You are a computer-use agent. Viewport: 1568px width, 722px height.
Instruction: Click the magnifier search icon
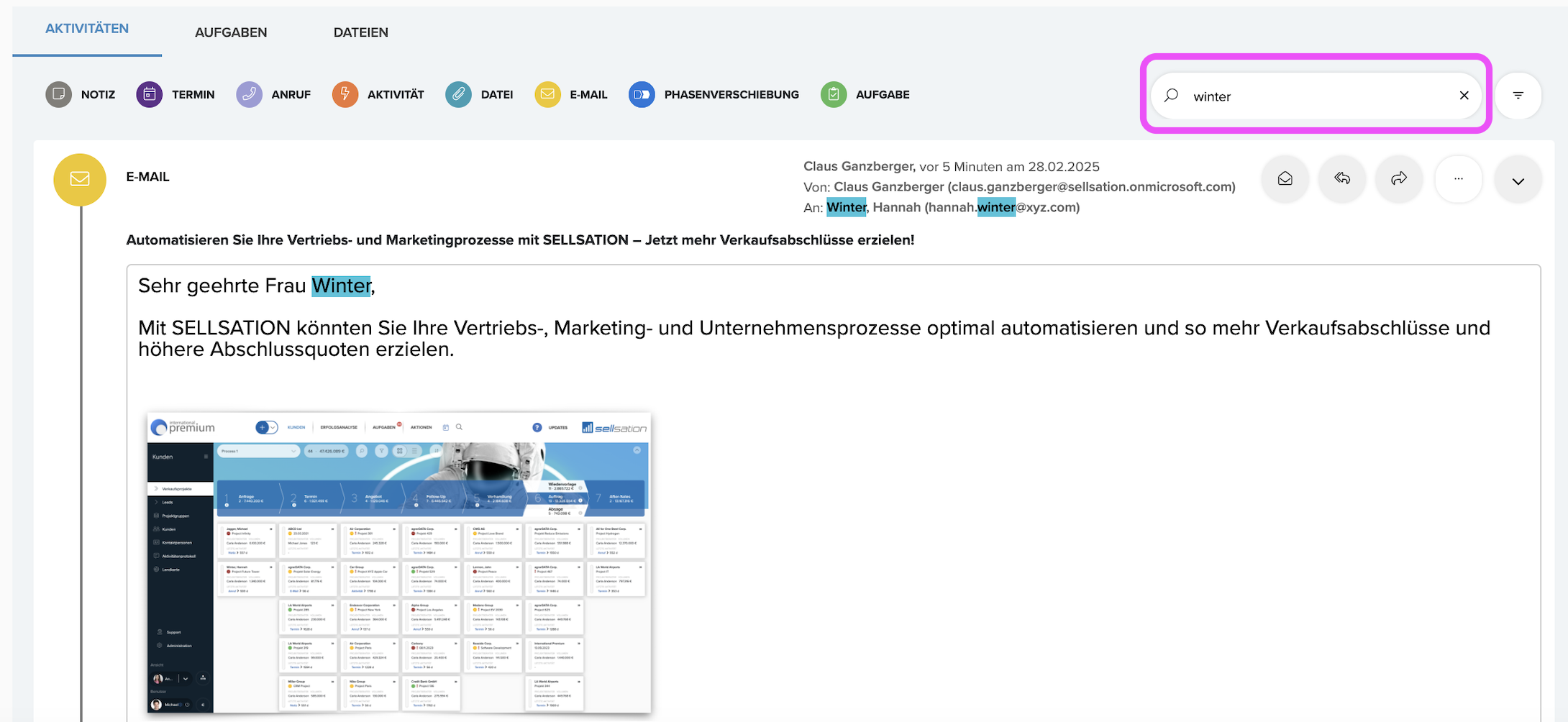(1172, 95)
